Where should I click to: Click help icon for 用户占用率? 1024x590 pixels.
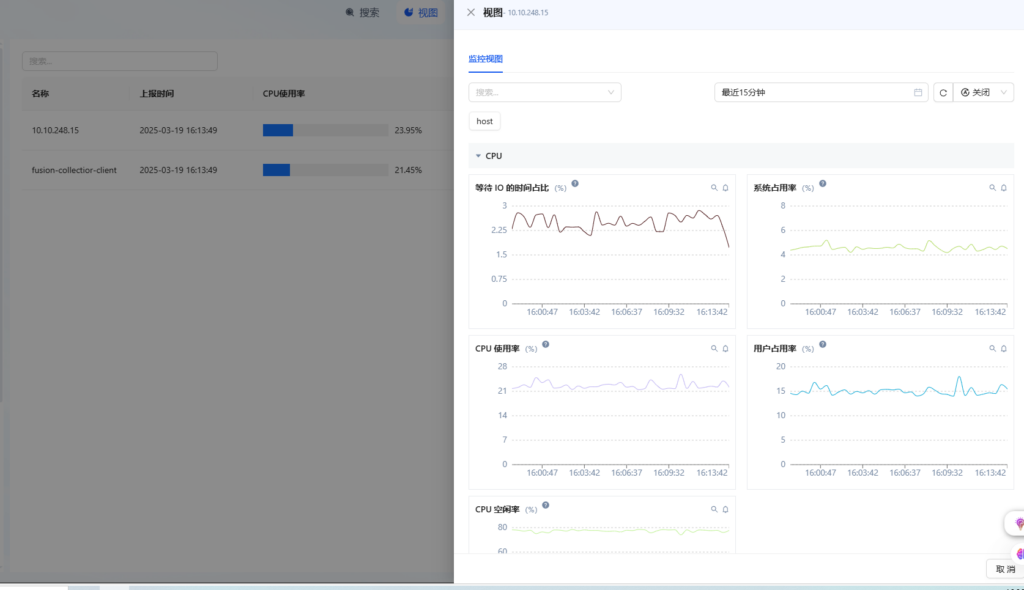pyautogui.click(x=823, y=344)
